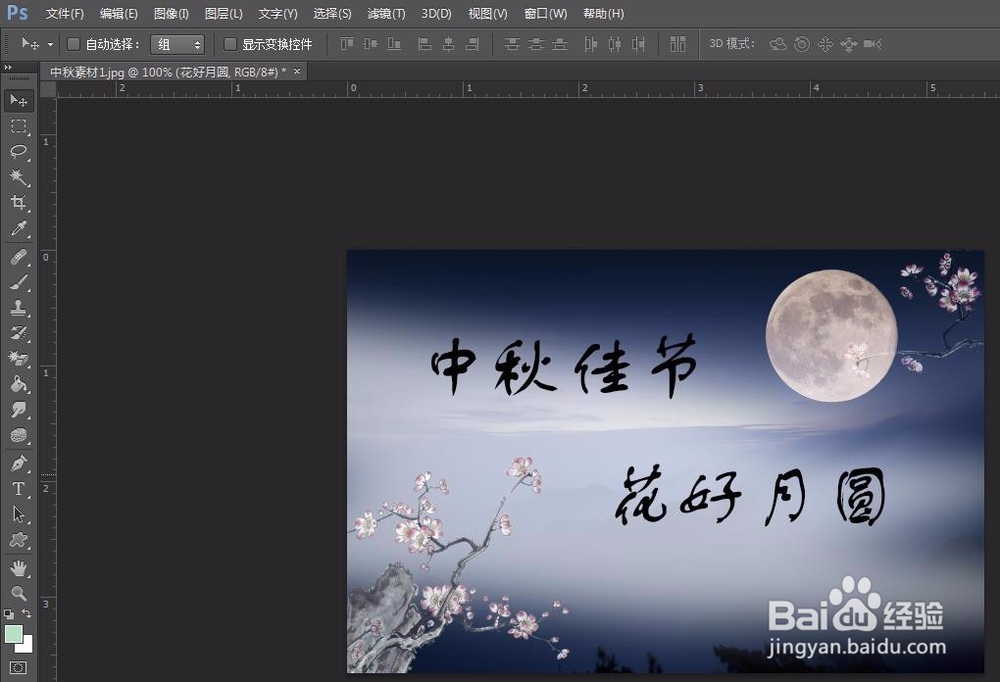1000x682 pixels.
Task: Select the Brush tool
Action: pos(18,281)
